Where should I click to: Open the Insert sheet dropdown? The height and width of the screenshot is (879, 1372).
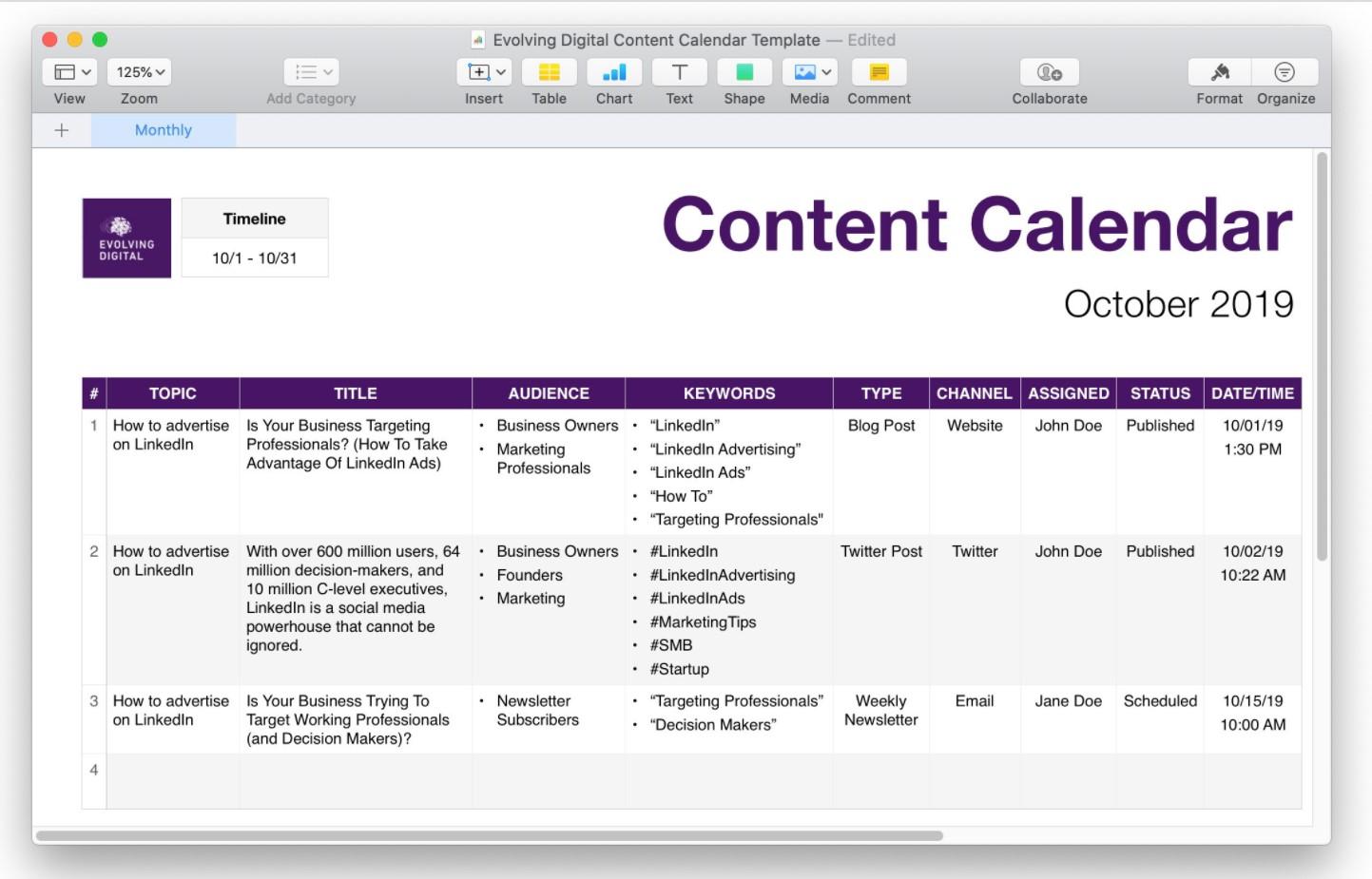(x=484, y=72)
